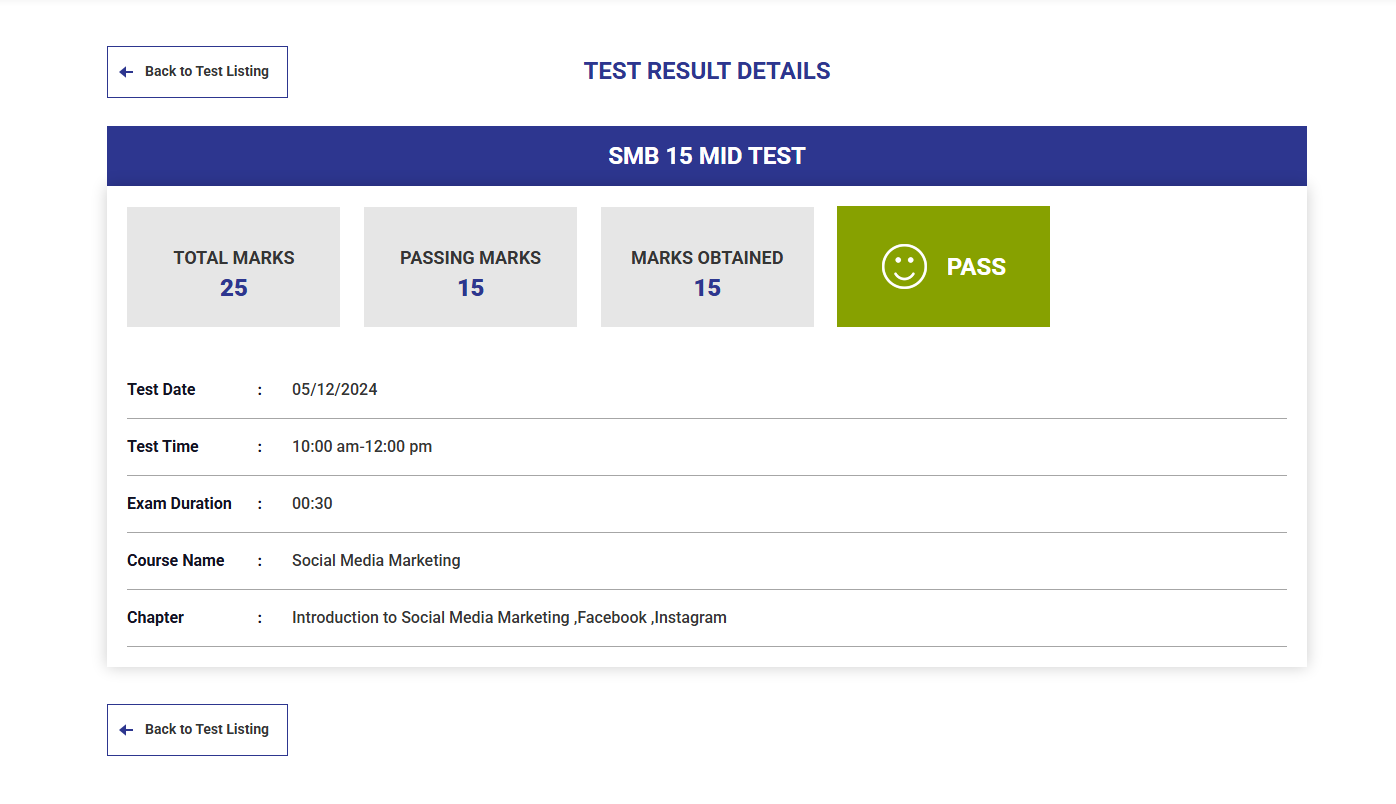Click the Social Media Marketing course name
This screenshot has height=804, width=1396.
click(x=376, y=561)
